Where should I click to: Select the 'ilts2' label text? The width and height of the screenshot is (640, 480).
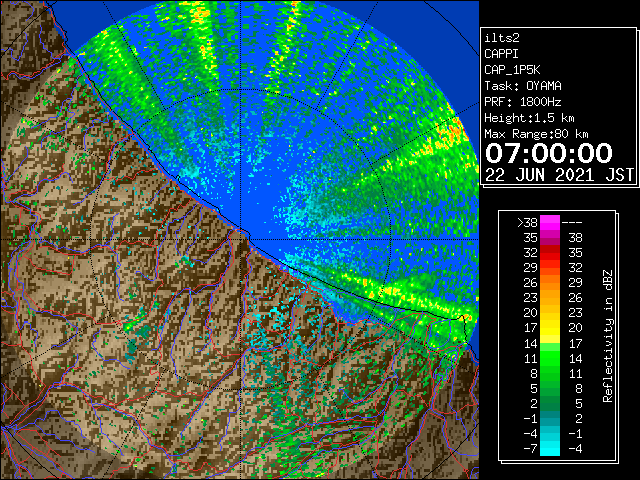pyautogui.click(x=502, y=38)
